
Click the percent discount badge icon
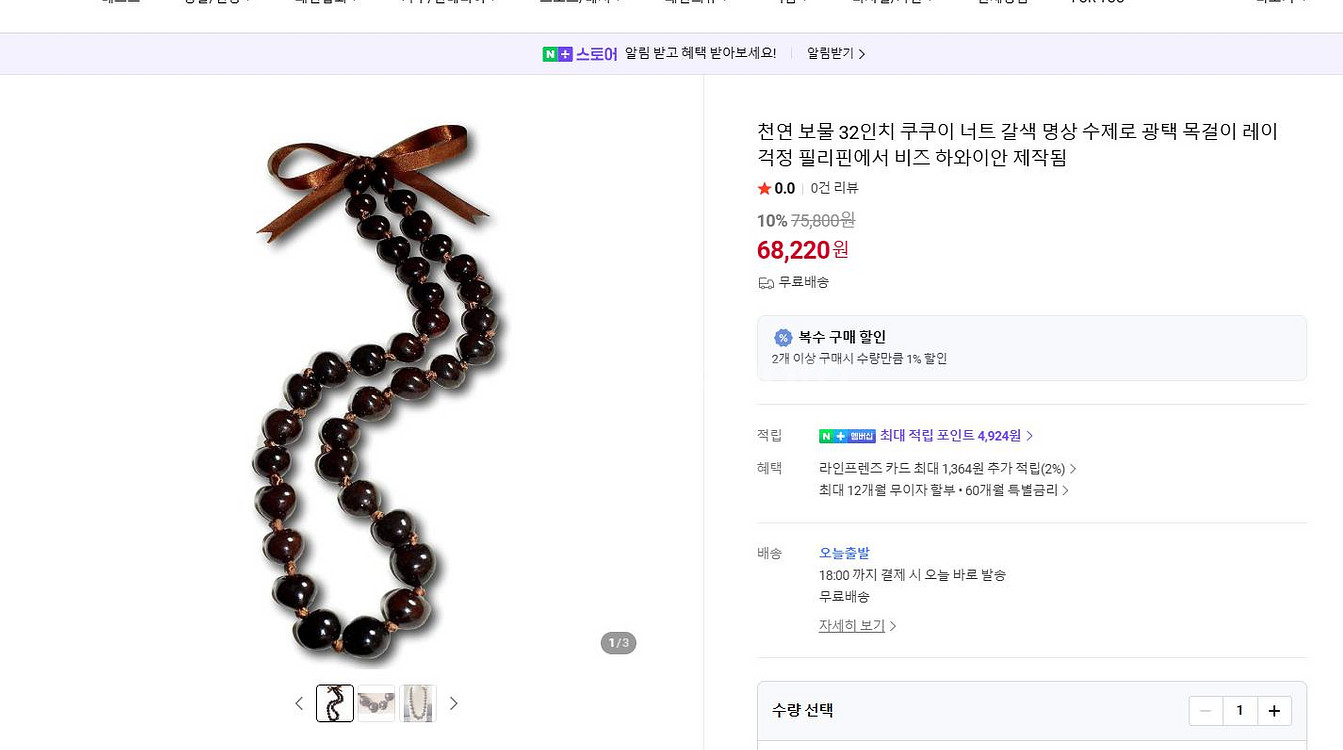(x=783, y=338)
